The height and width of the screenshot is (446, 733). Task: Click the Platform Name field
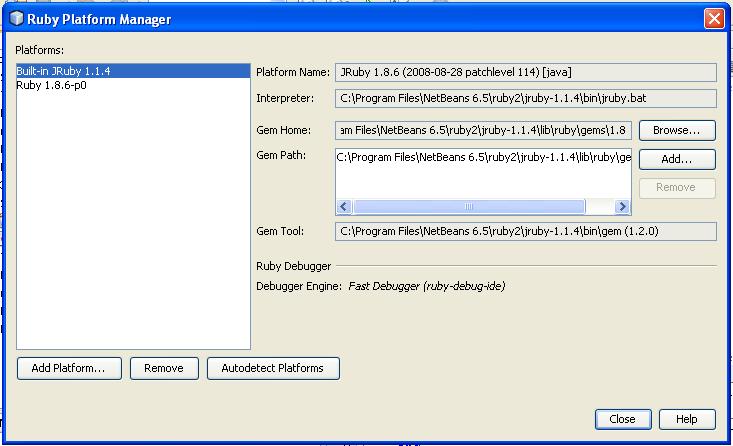click(x=525, y=72)
